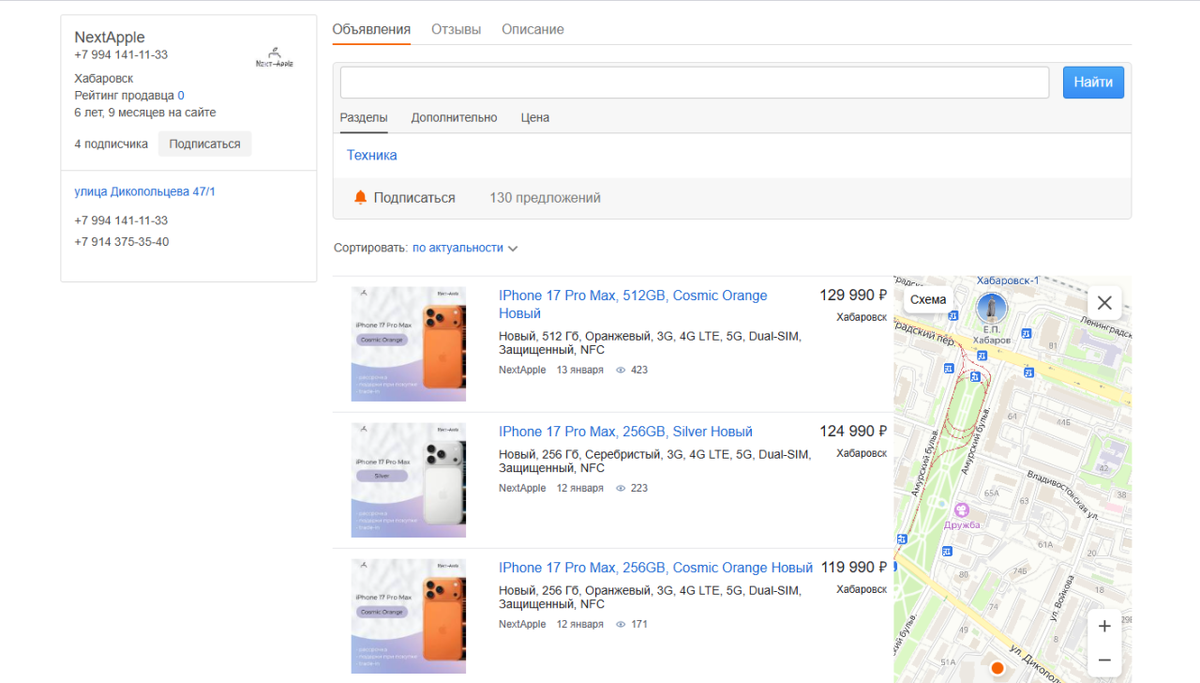Click the seller rating value 0
Viewport: 1200px width, 683px height.
pos(181,96)
